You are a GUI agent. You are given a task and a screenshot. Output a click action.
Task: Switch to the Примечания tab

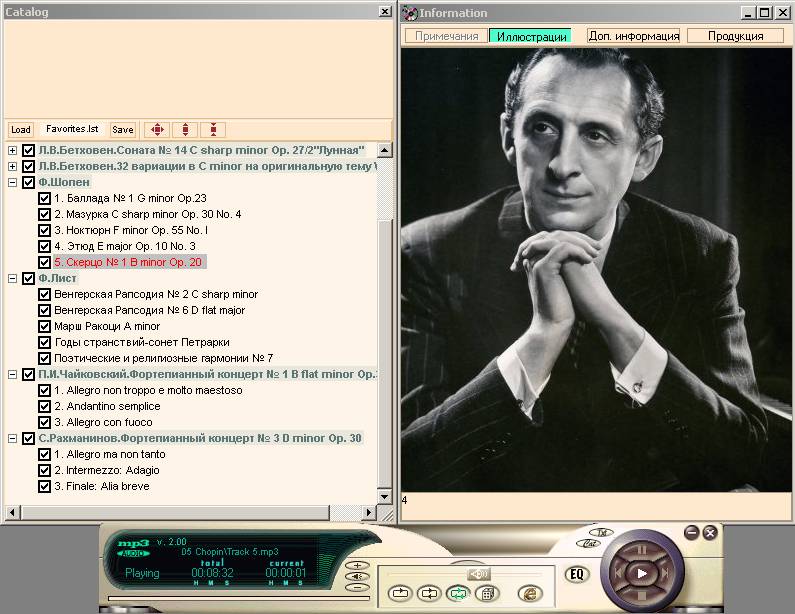446,36
